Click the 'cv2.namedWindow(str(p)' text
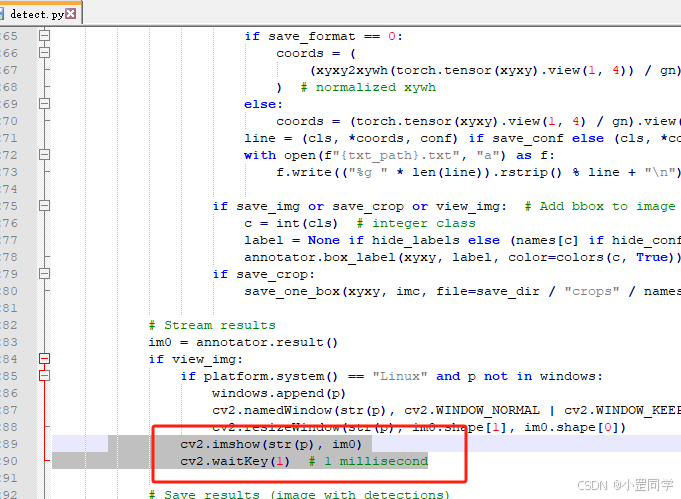The height and width of the screenshot is (499, 681). (x=299, y=410)
